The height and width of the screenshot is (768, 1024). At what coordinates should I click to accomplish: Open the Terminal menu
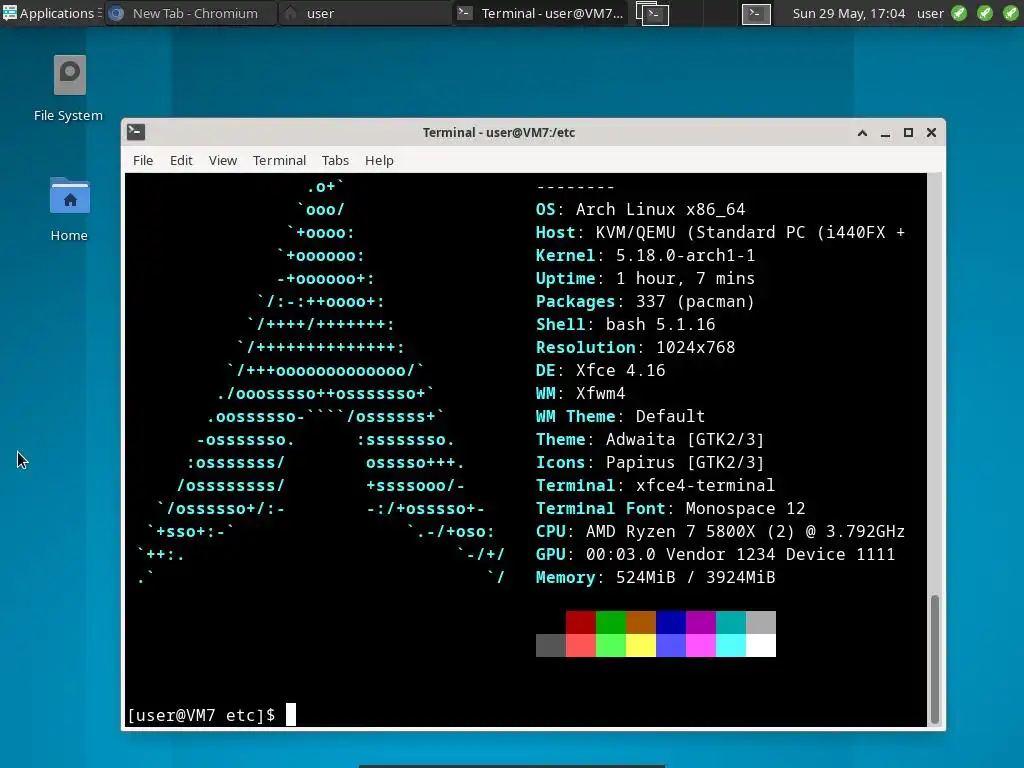[x=280, y=160]
